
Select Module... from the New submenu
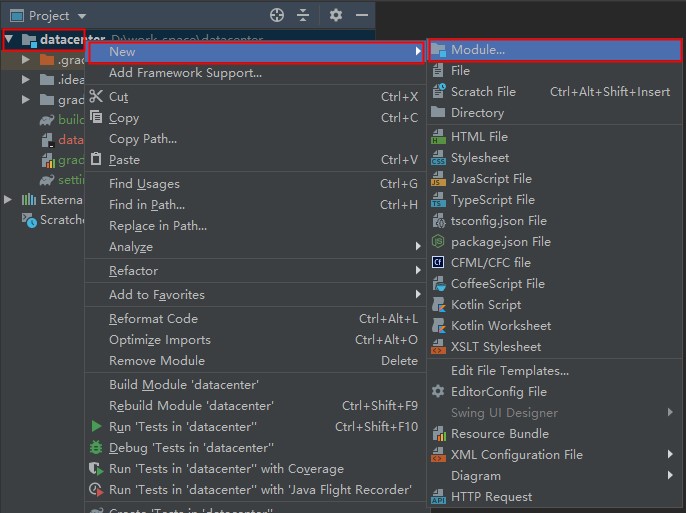click(x=477, y=50)
